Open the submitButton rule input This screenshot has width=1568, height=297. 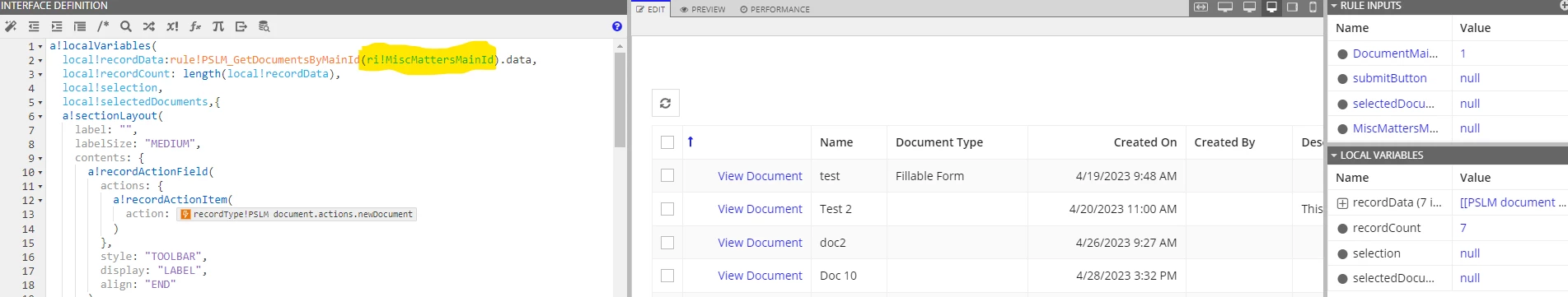[x=1389, y=78]
